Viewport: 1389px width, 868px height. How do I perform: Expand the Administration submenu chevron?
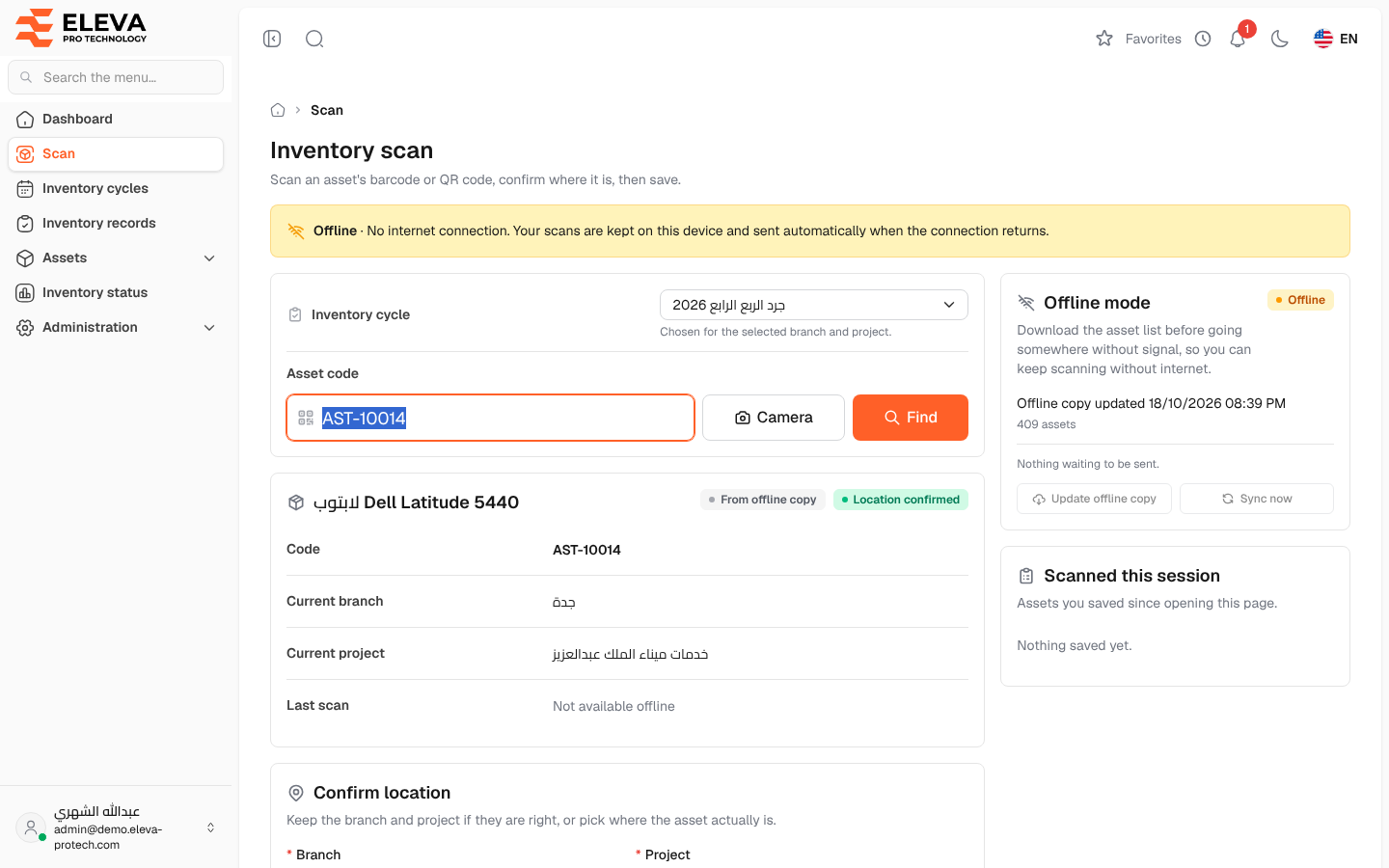209,327
